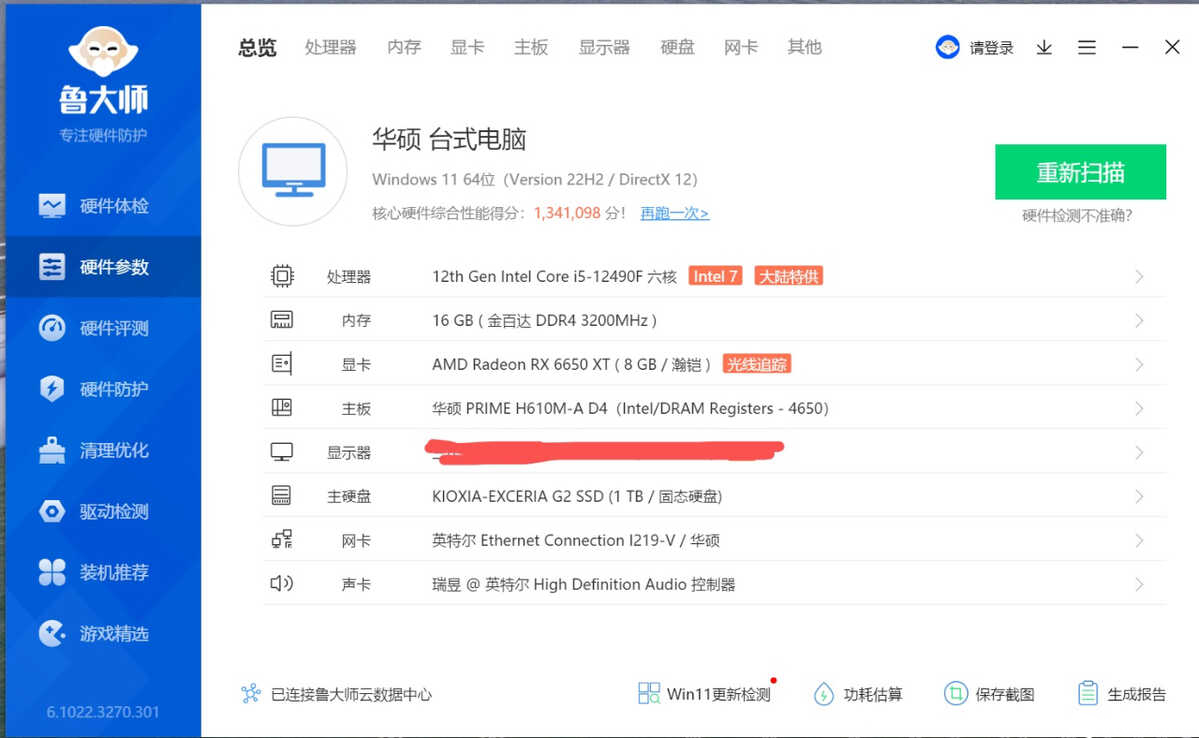
Task: Expand the 处理器 row chevron
Action: [x=1139, y=277]
